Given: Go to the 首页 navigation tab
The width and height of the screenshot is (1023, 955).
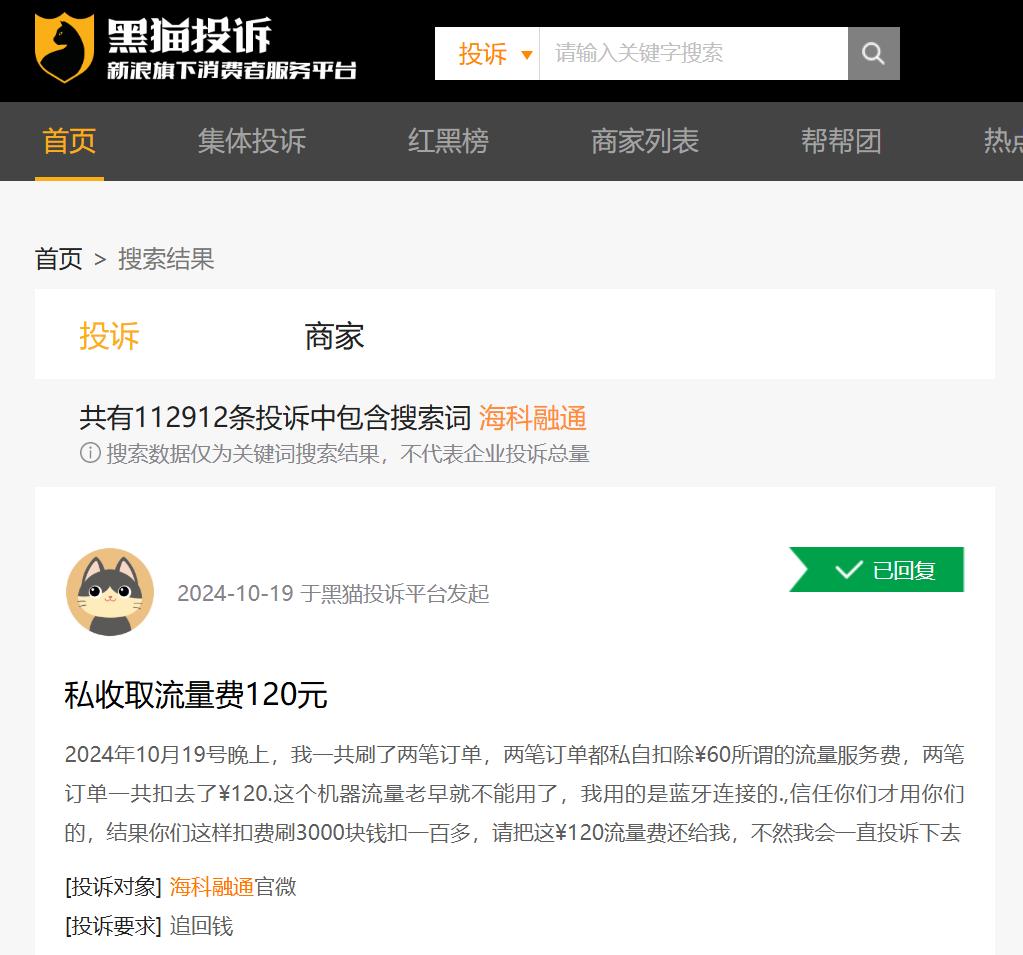Looking at the screenshot, I should pyautogui.click(x=69, y=141).
